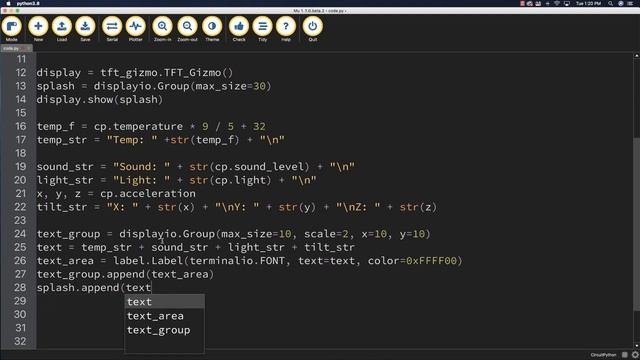Click the Load file button
This screenshot has height=360, width=640.
[x=62, y=29]
